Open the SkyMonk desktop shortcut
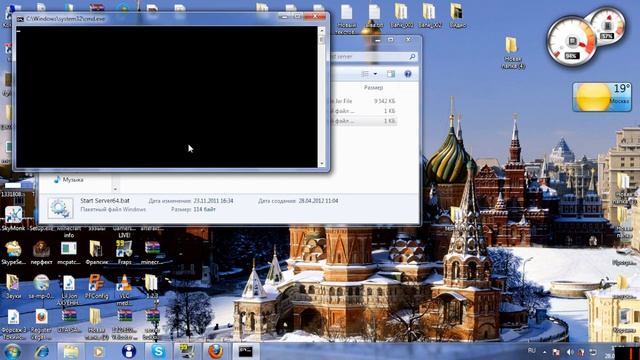The width and height of the screenshot is (640, 360). pos(13,218)
